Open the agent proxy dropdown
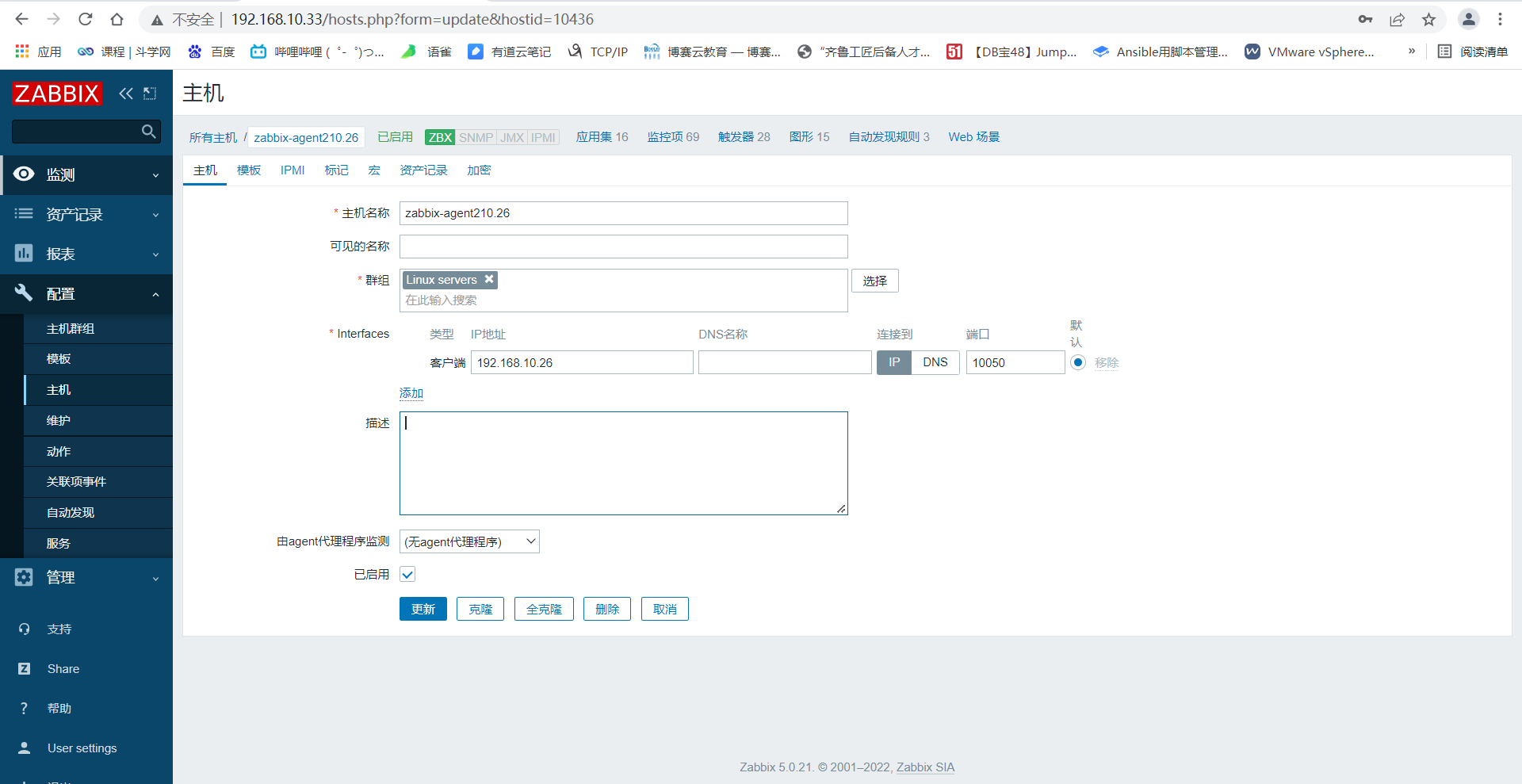This screenshot has width=1522, height=784. 469,541
